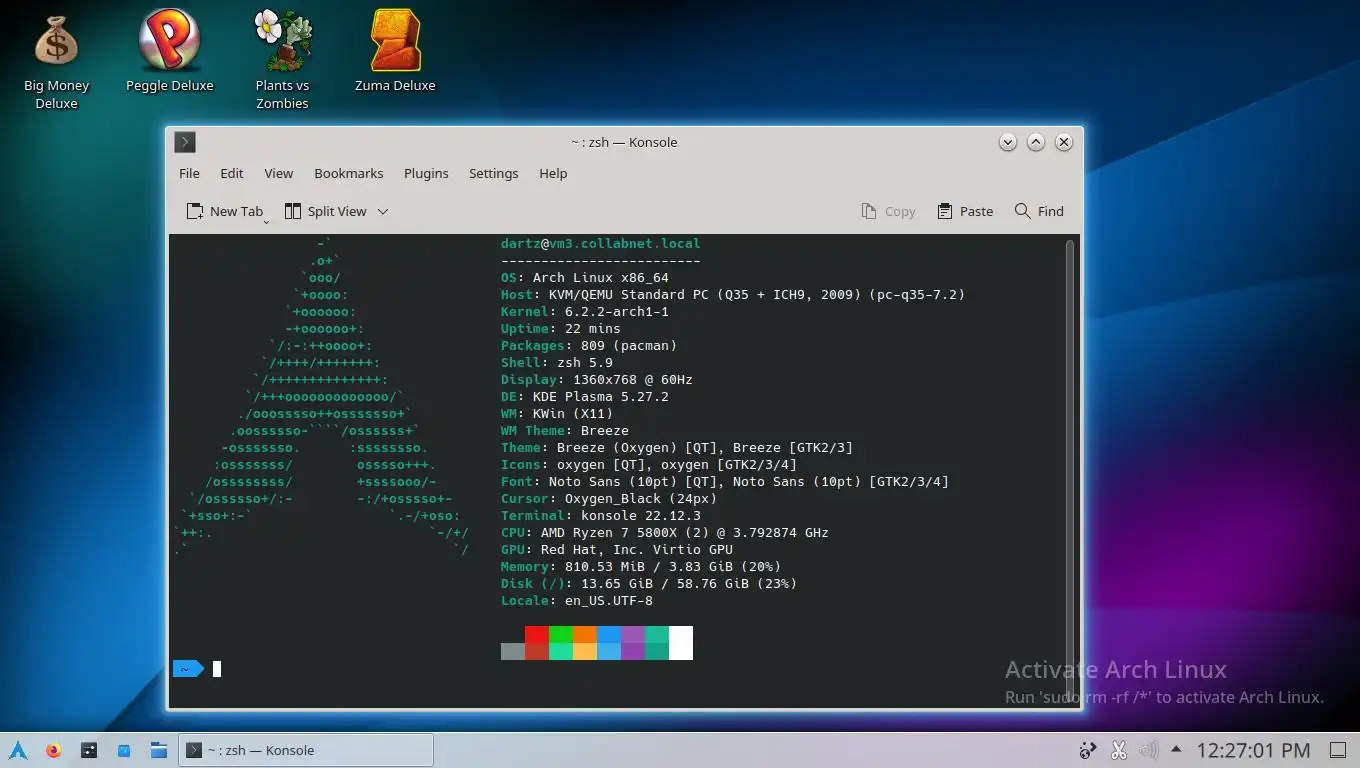Viewport: 1360px width, 768px height.
Task: Click the 'OS: Arch Linux x86_64' line
Action: [585, 277]
